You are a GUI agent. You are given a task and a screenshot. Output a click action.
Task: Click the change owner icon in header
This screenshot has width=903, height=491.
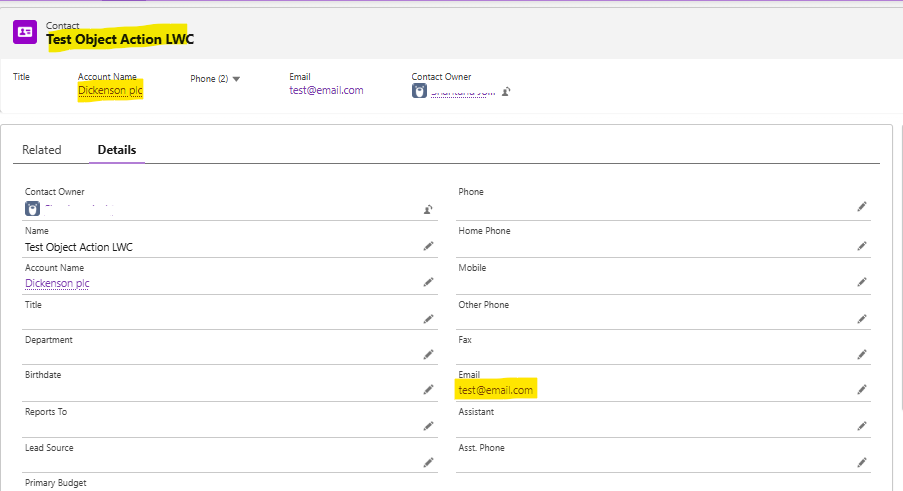(x=507, y=91)
